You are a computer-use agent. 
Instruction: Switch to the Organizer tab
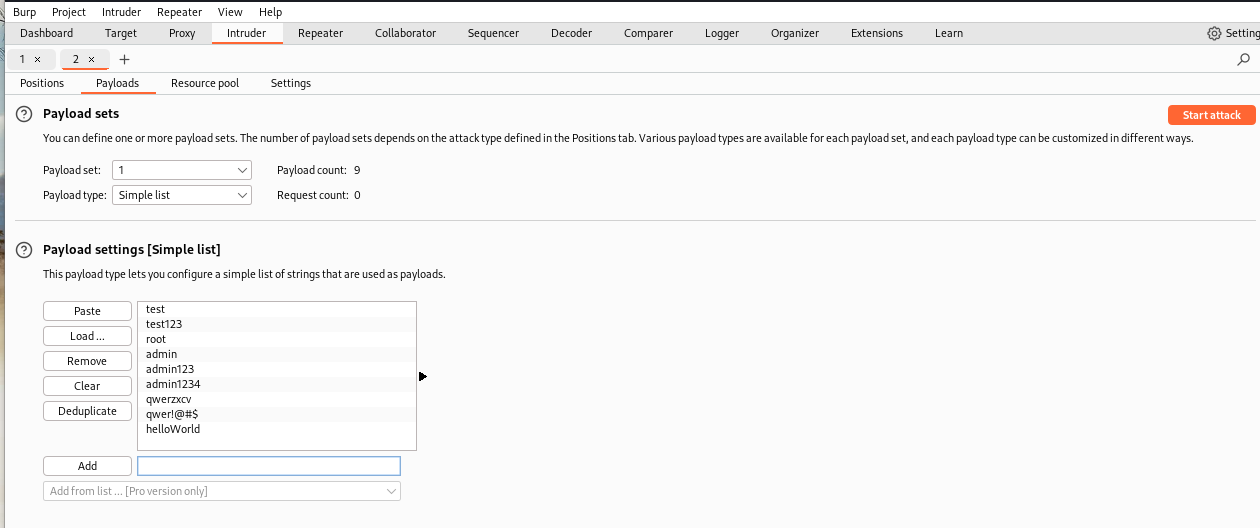coord(795,33)
